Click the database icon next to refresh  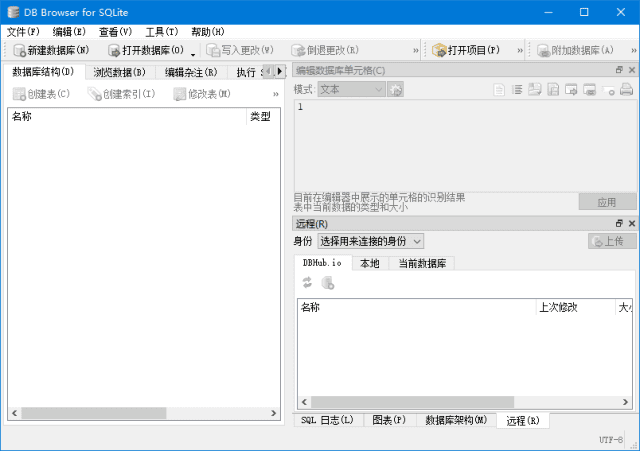coord(328,282)
